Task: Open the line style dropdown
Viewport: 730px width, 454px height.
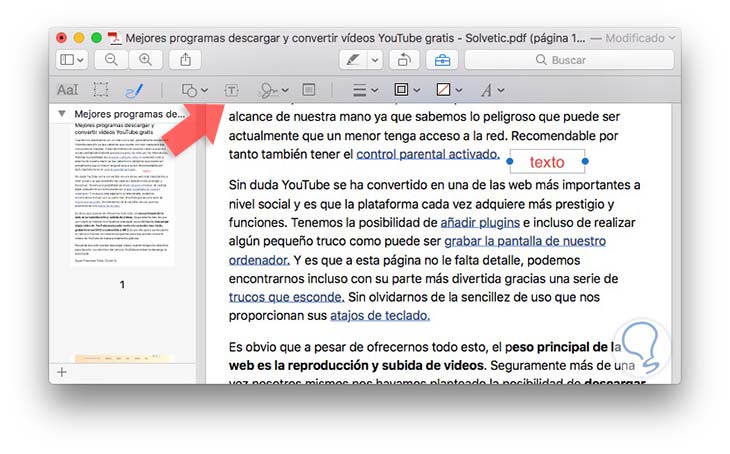Action: pyautogui.click(x=365, y=90)
